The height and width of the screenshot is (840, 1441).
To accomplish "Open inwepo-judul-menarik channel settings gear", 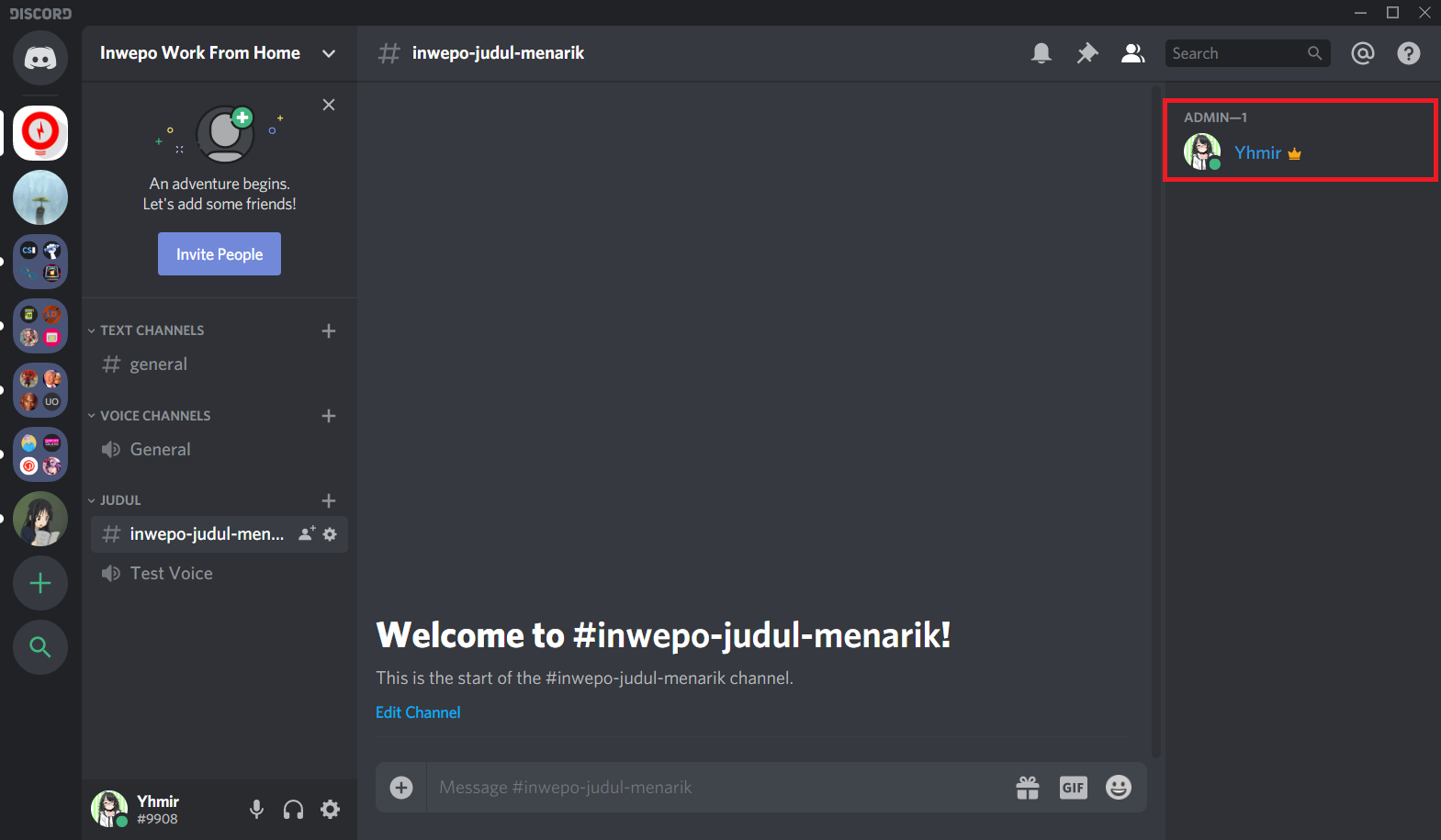I will click(331, 533).
